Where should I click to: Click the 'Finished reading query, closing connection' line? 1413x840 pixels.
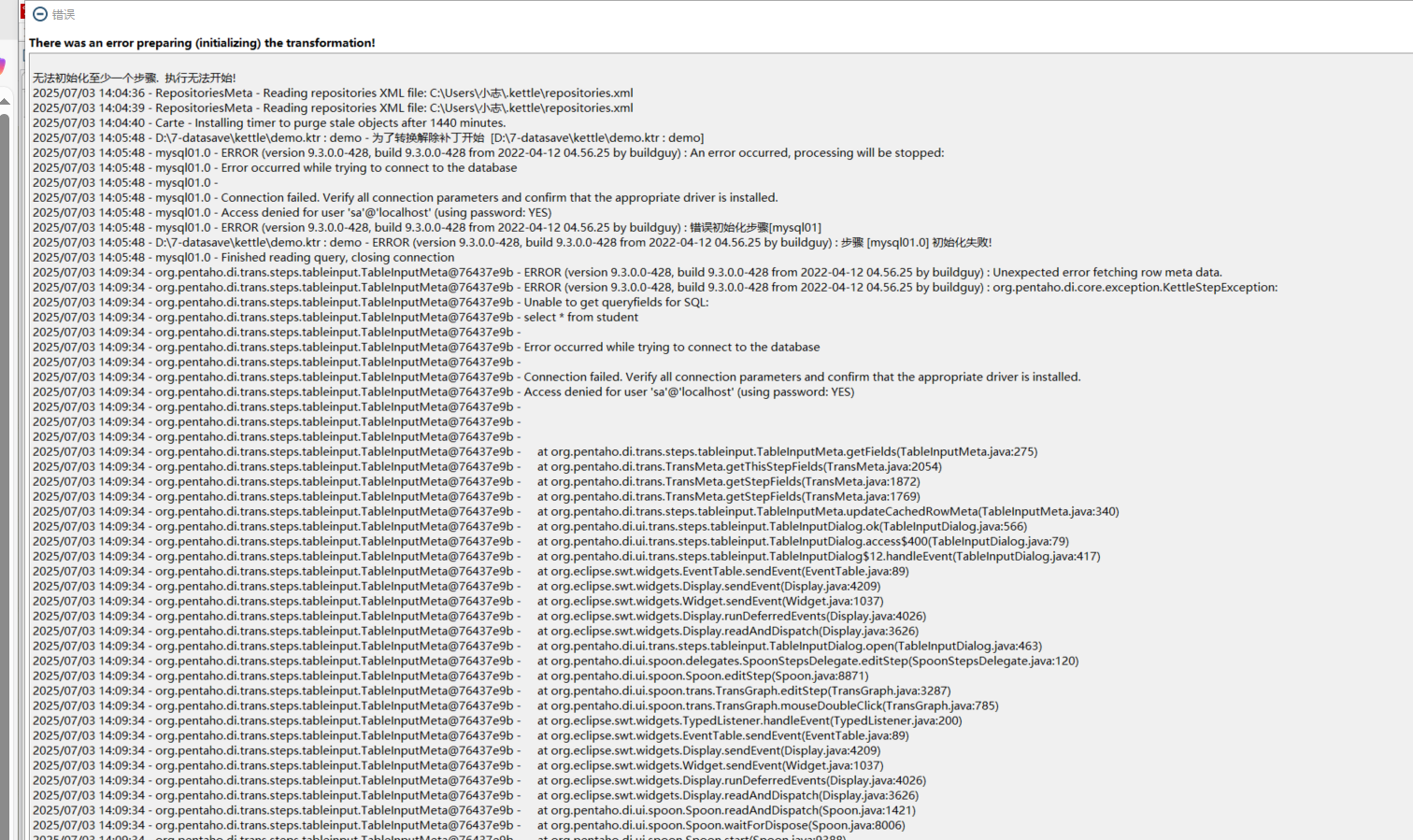pyautogui.click(x=244, y=257)
